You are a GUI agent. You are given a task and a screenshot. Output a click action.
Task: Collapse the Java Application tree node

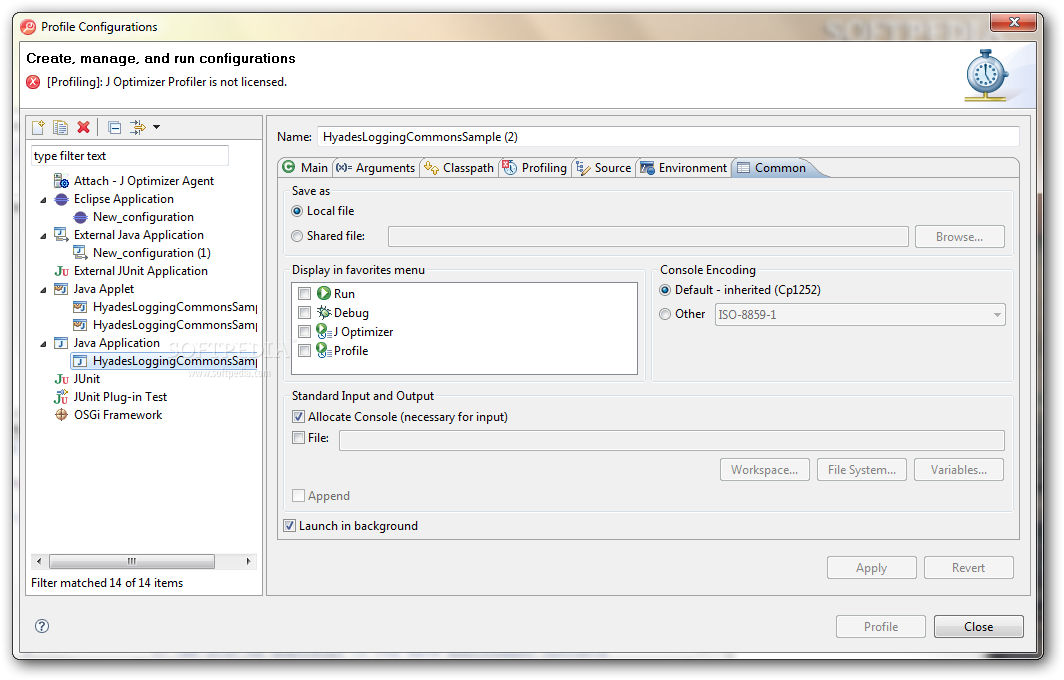43,344
